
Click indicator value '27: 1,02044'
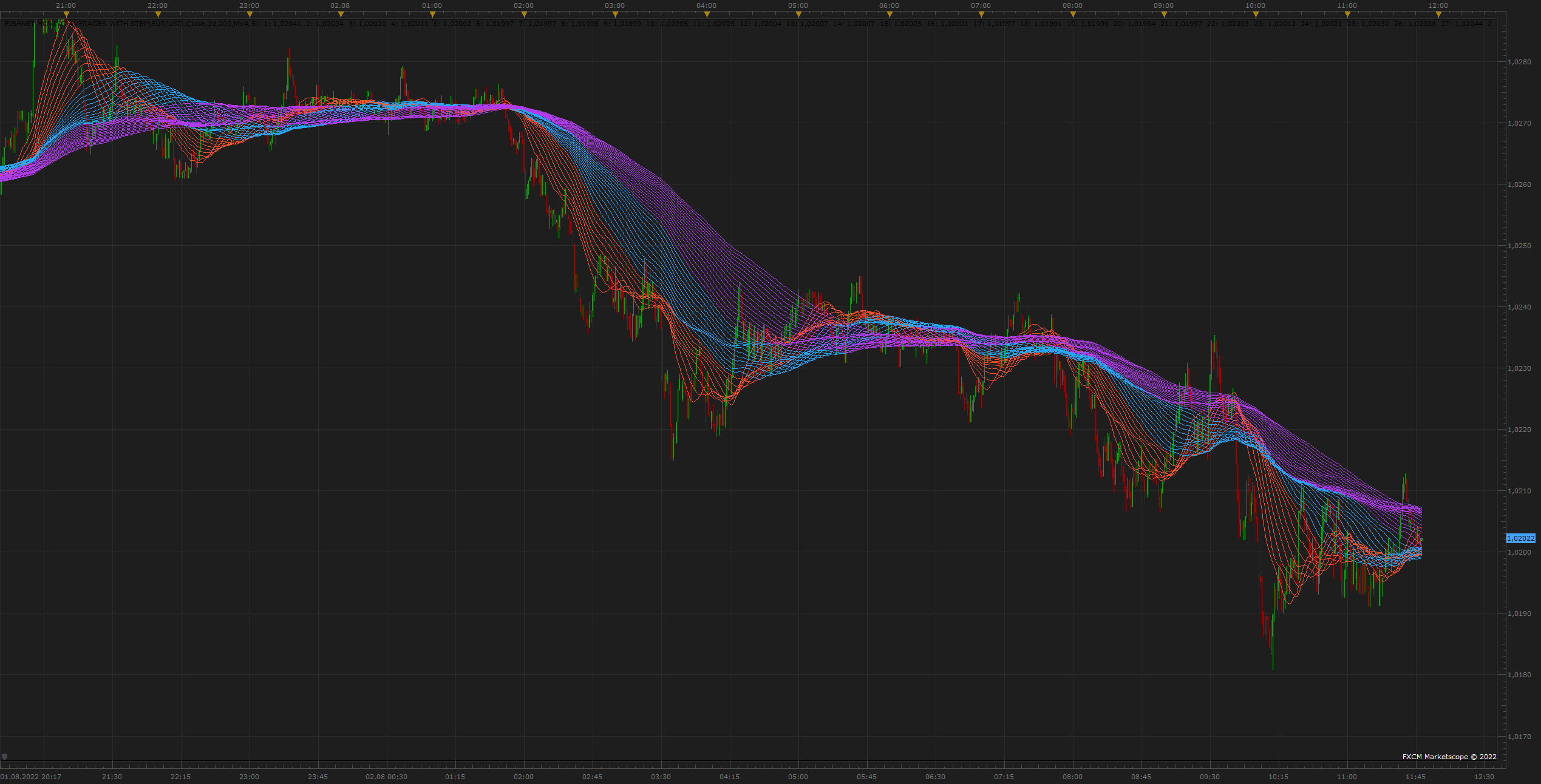click(1461, 24)
